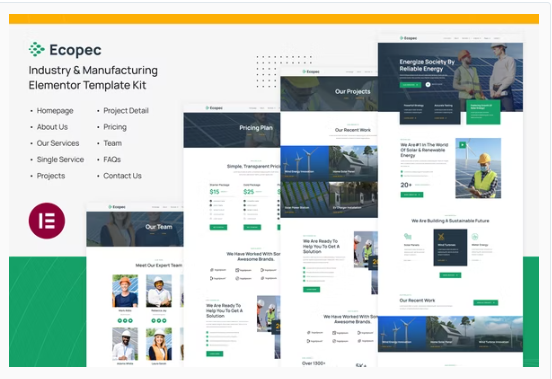Click the team photo of woman in orange vest
Viewport: 552px width, 379px height.
(159, 343)
